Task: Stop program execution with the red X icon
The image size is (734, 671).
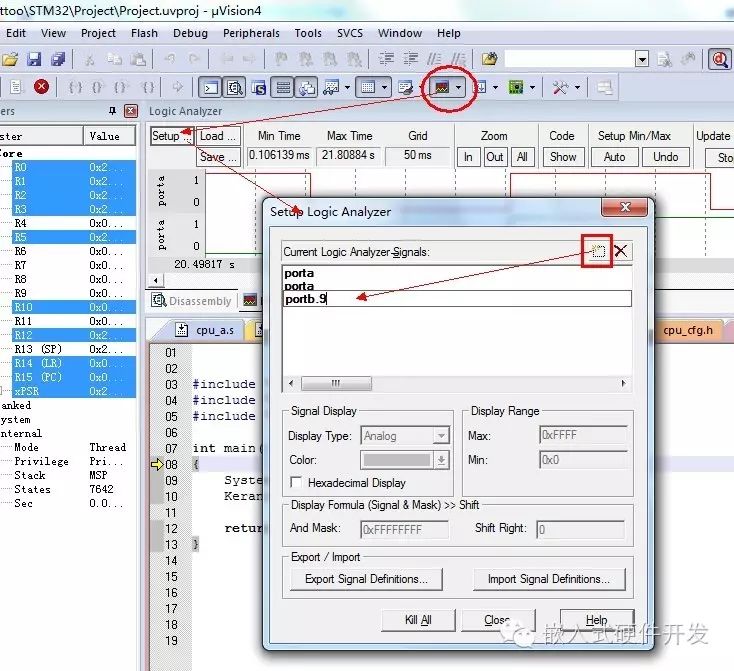Action: tap(41, 87)
